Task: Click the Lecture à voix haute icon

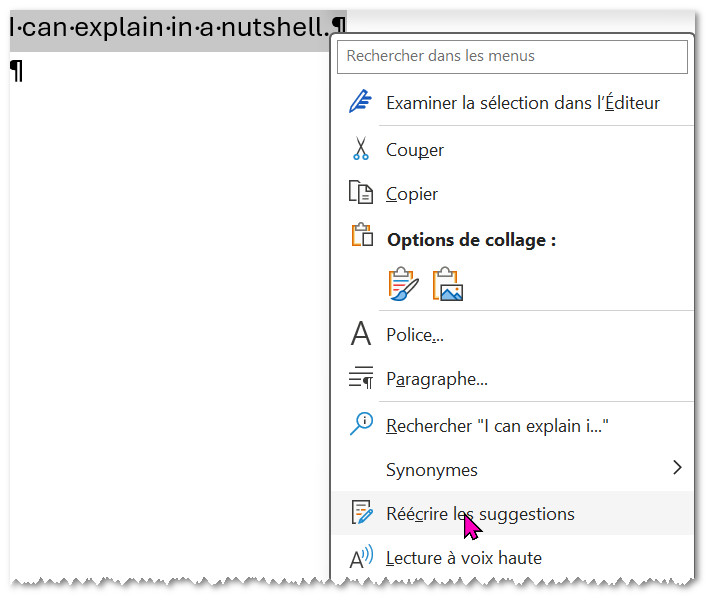Action: pyautogui.click(x=360, y=558)
